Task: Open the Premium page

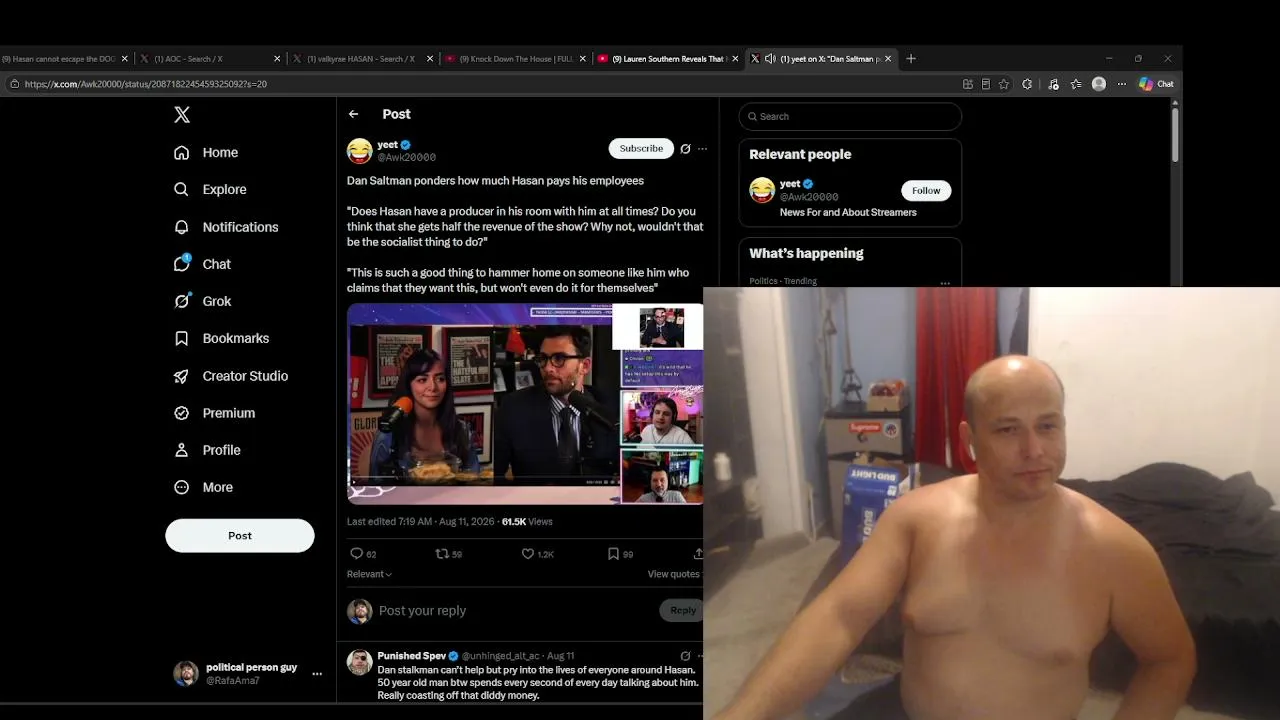Action: click(214, 413)
